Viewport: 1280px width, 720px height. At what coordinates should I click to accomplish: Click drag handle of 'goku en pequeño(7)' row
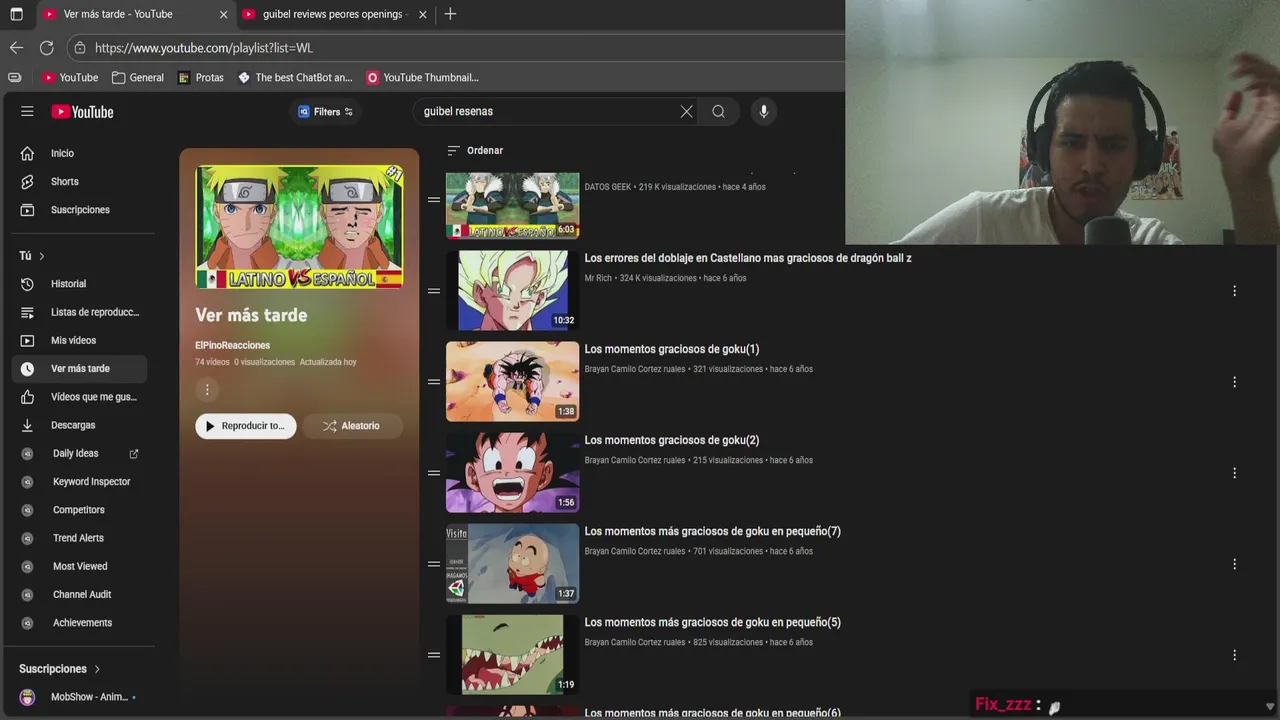434,564
